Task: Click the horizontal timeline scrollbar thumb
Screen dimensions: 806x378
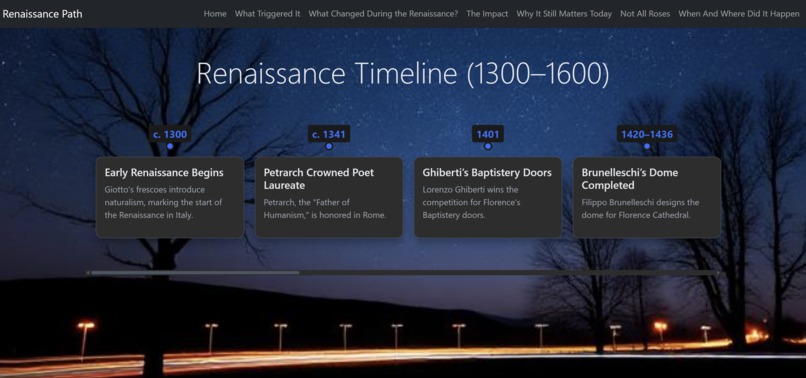Action: 195,273
